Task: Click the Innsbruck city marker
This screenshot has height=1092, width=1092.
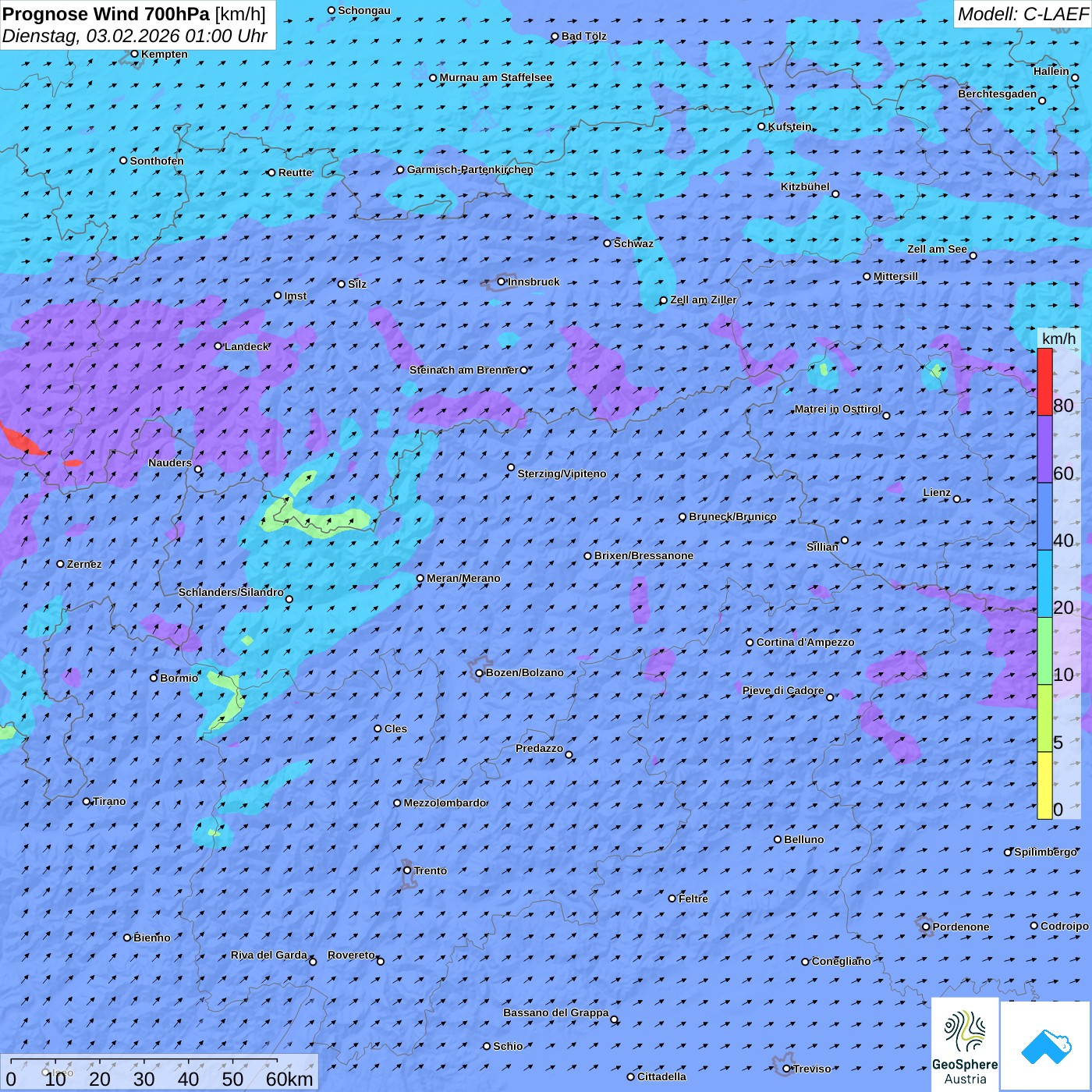Action: pos(502,282)
